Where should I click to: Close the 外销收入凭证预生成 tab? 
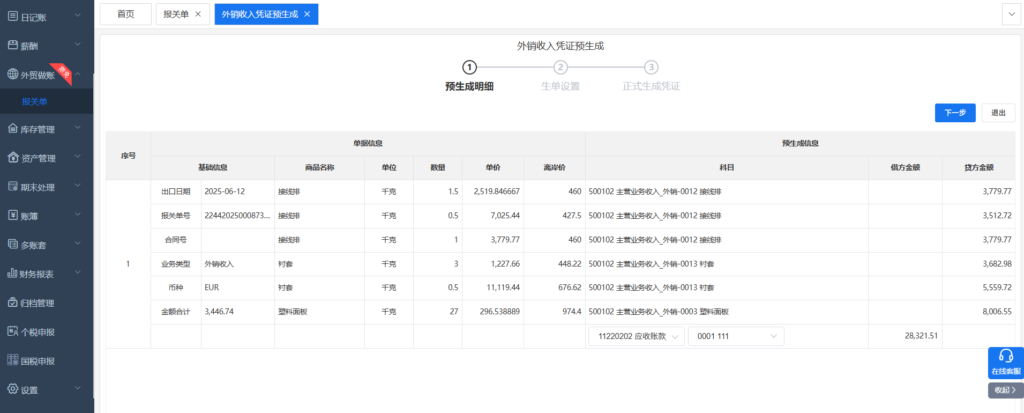(x=307, y=14)
